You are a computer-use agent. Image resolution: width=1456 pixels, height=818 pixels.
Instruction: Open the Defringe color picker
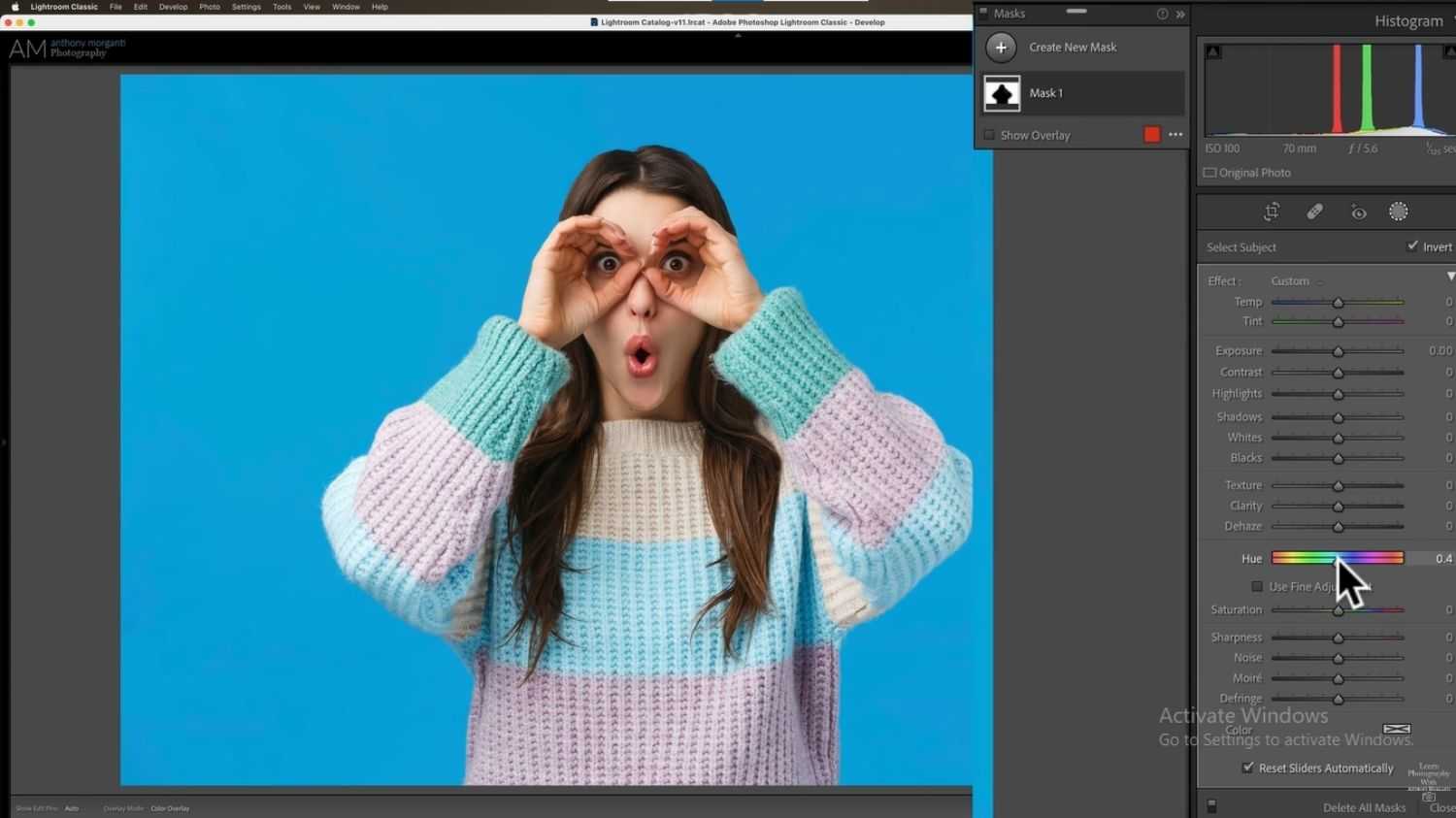tap(1396, 728)
